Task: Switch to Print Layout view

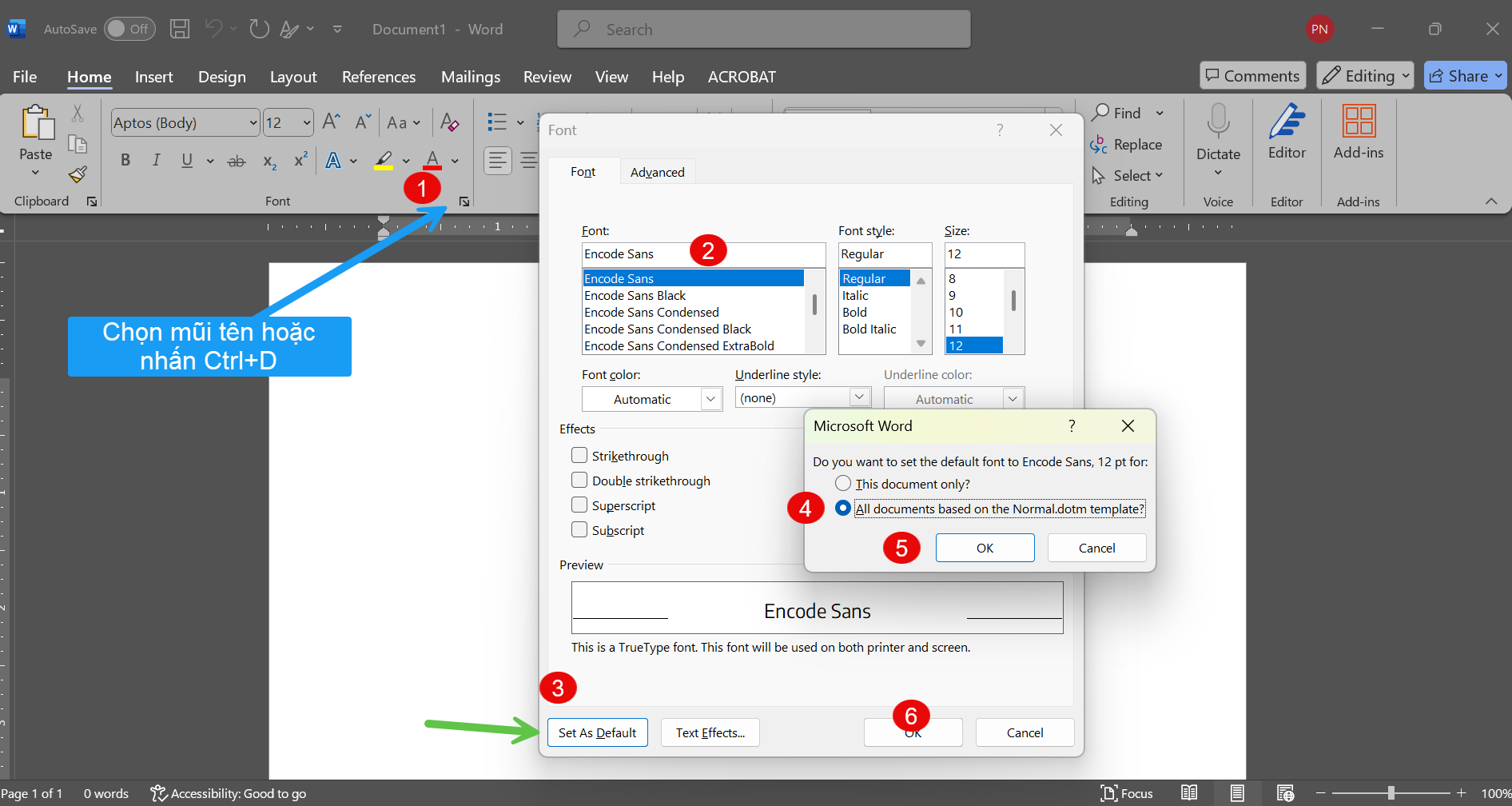Action: [1237, 792]
